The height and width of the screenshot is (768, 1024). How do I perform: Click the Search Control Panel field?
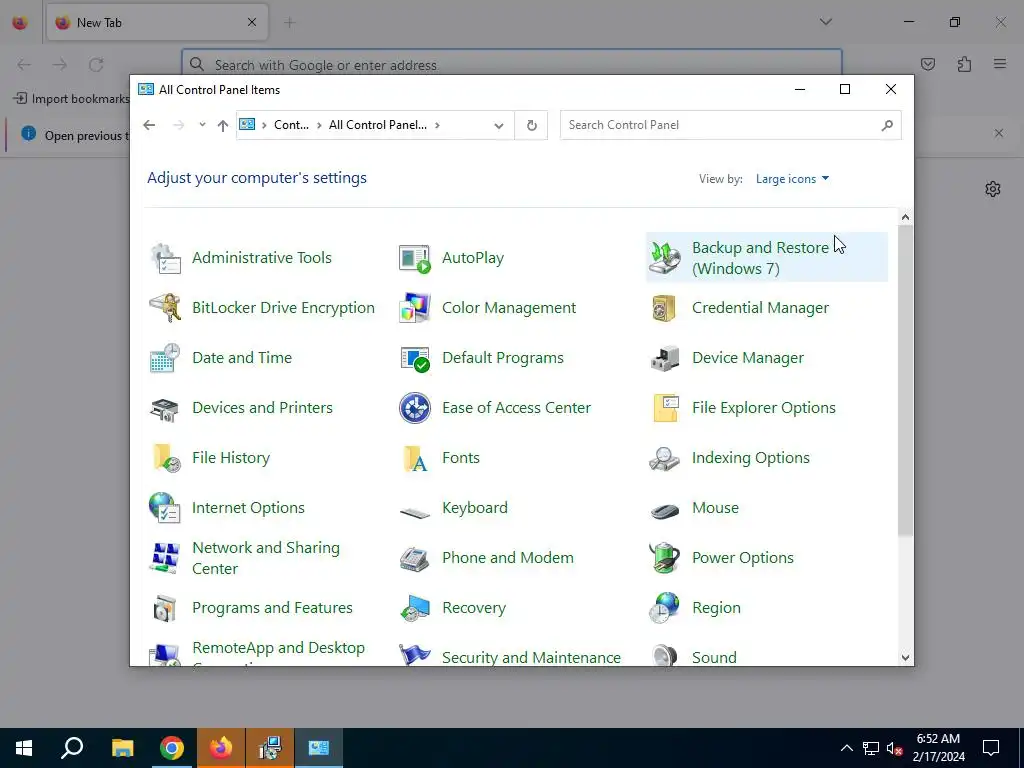[730, 125]
